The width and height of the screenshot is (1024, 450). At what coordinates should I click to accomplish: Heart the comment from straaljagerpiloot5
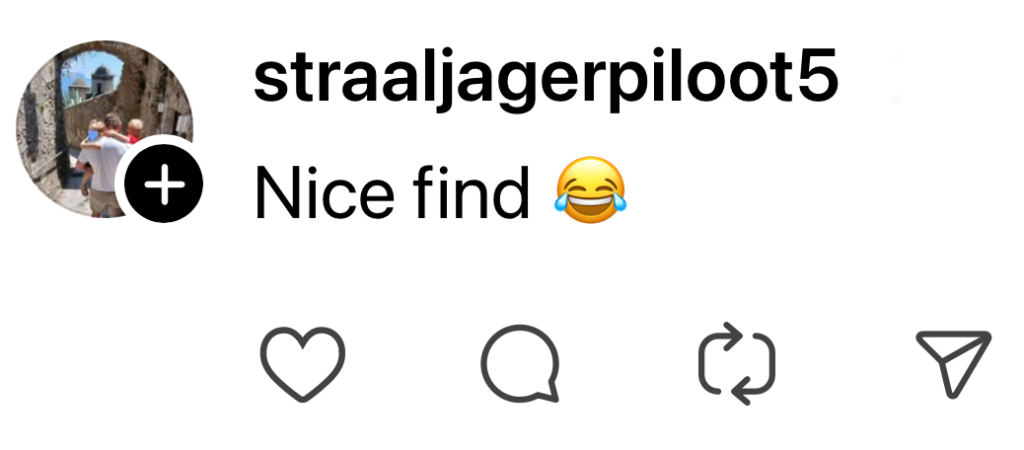[x=302, y=364]
